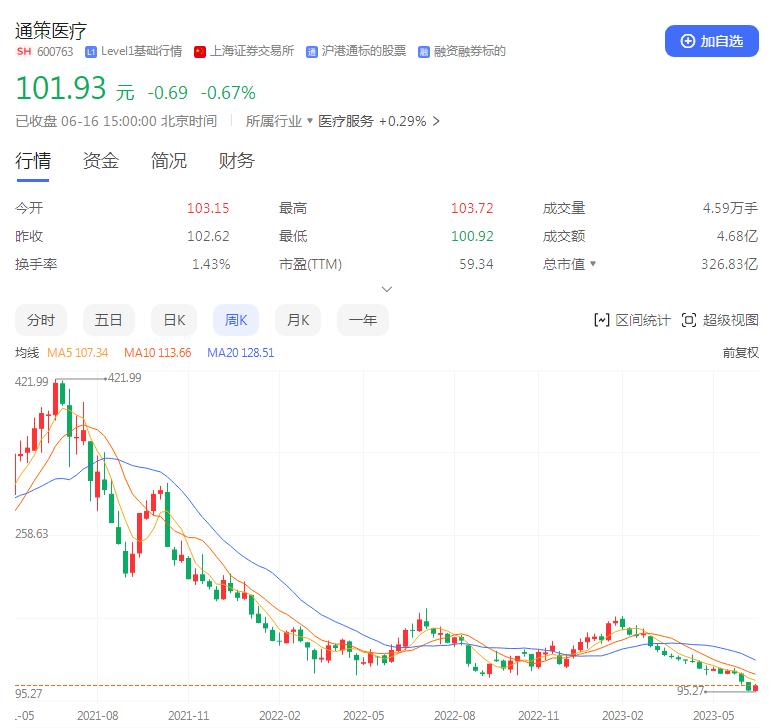
Task: Switch to the 行情 tab
Action: [x=33, y=161]
